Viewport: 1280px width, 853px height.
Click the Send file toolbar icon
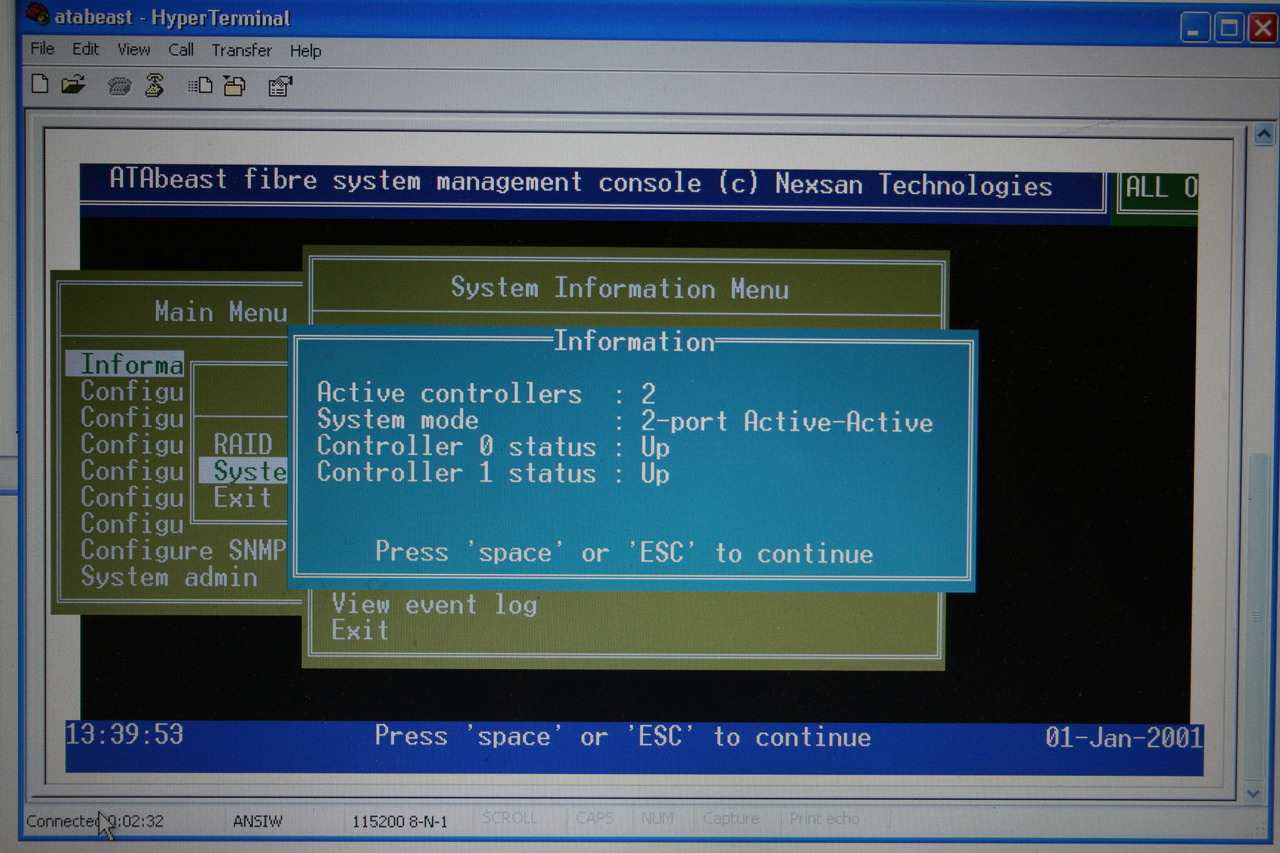click(201, 86)
